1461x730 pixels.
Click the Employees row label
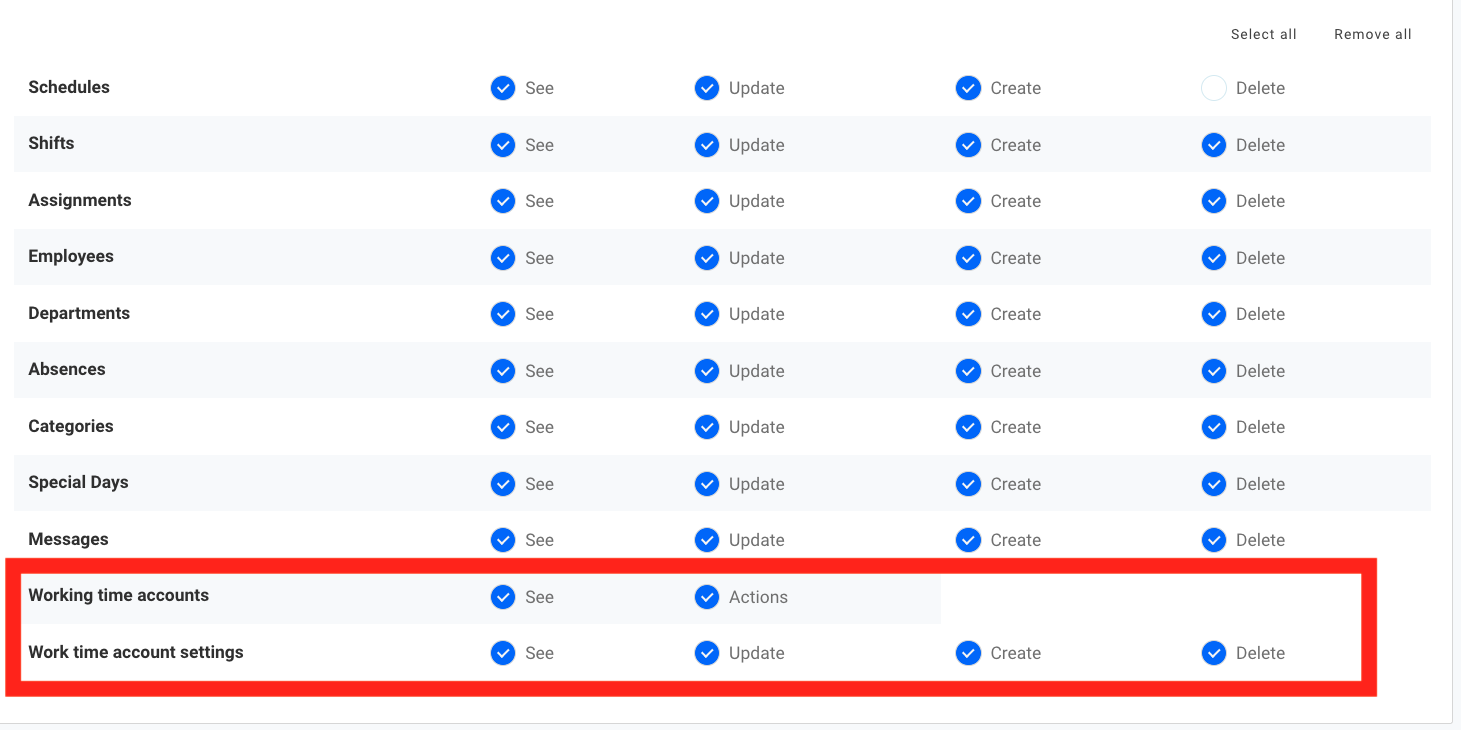click(71, 256)
